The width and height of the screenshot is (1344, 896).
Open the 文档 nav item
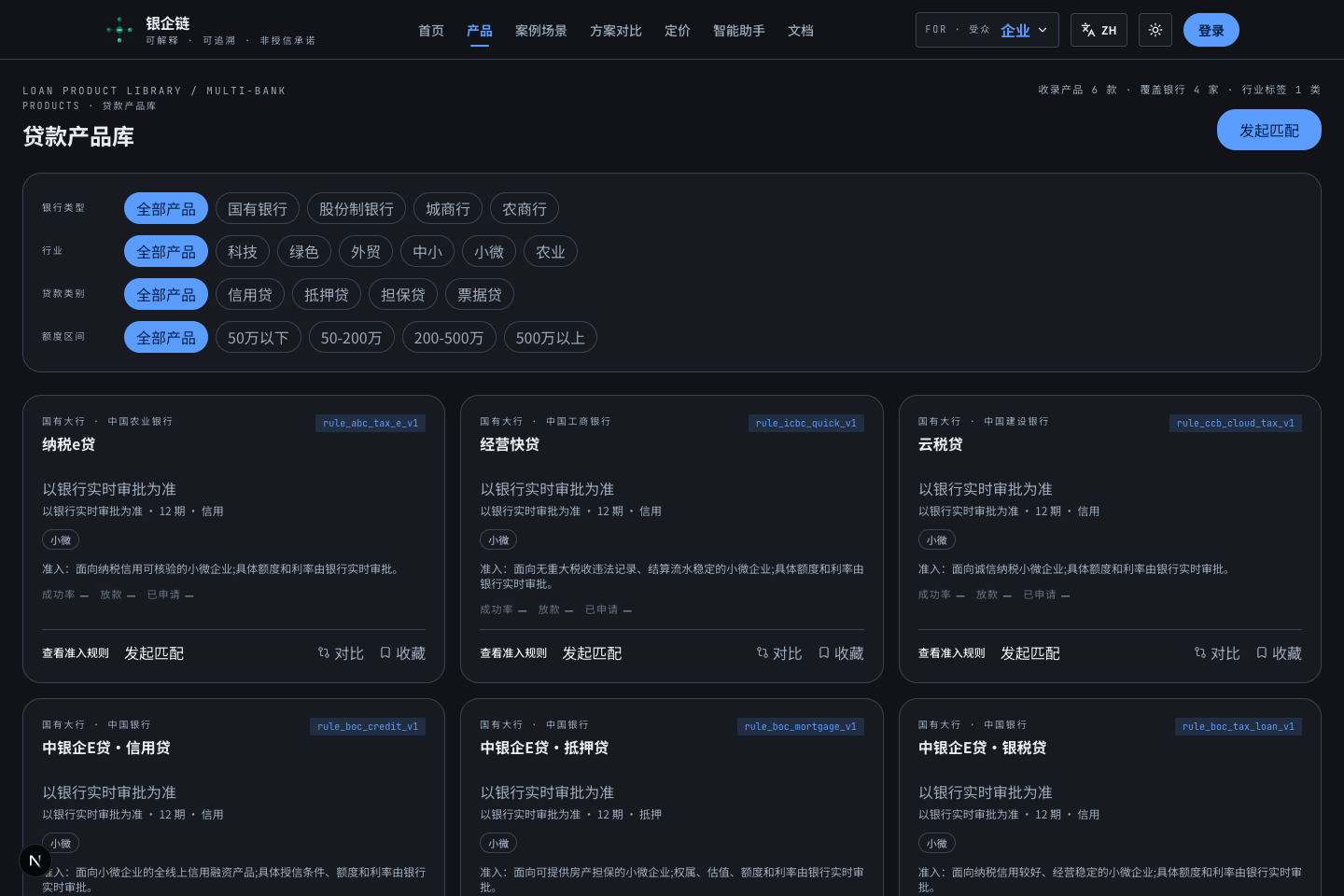tap(801, 31)
